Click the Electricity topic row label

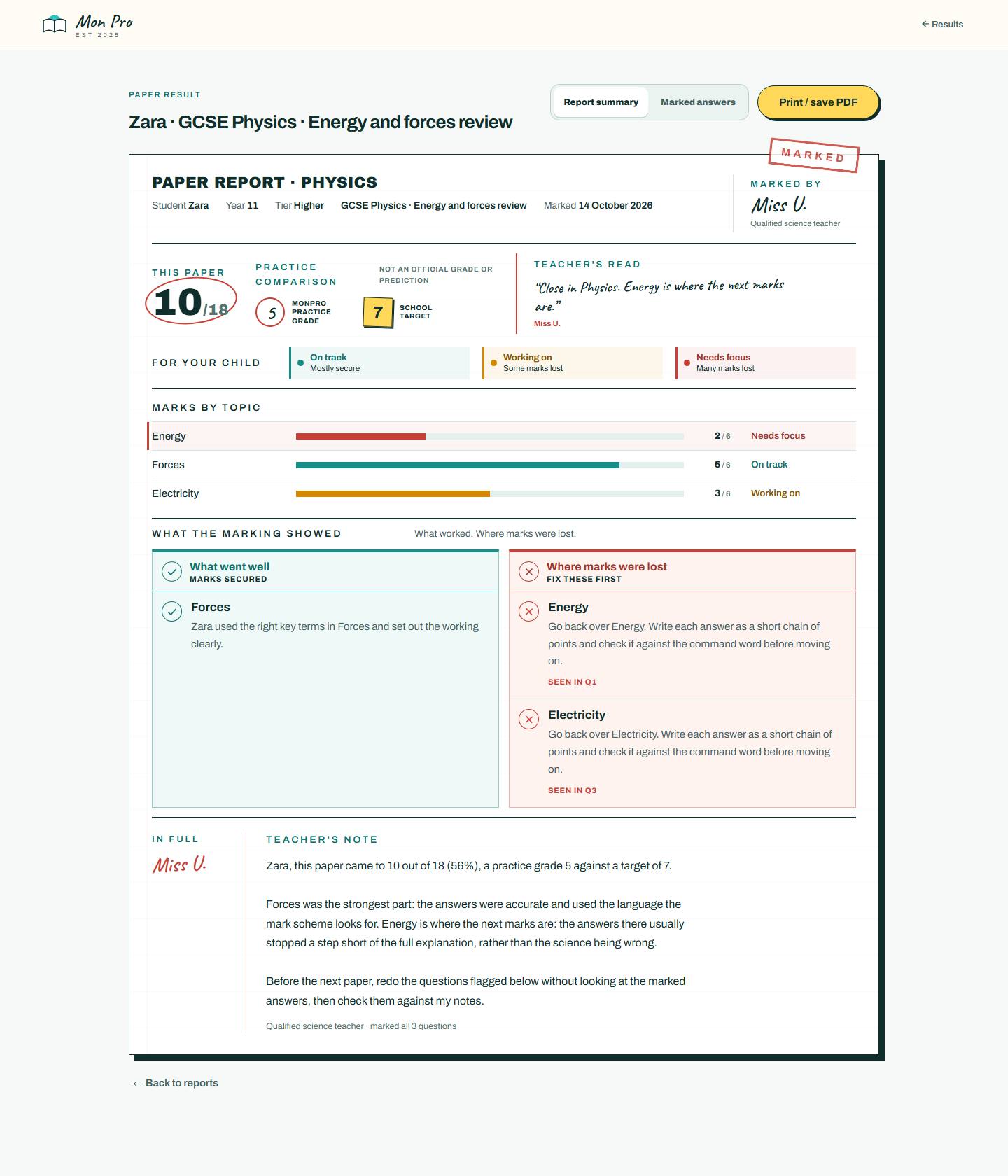(175, 493)
